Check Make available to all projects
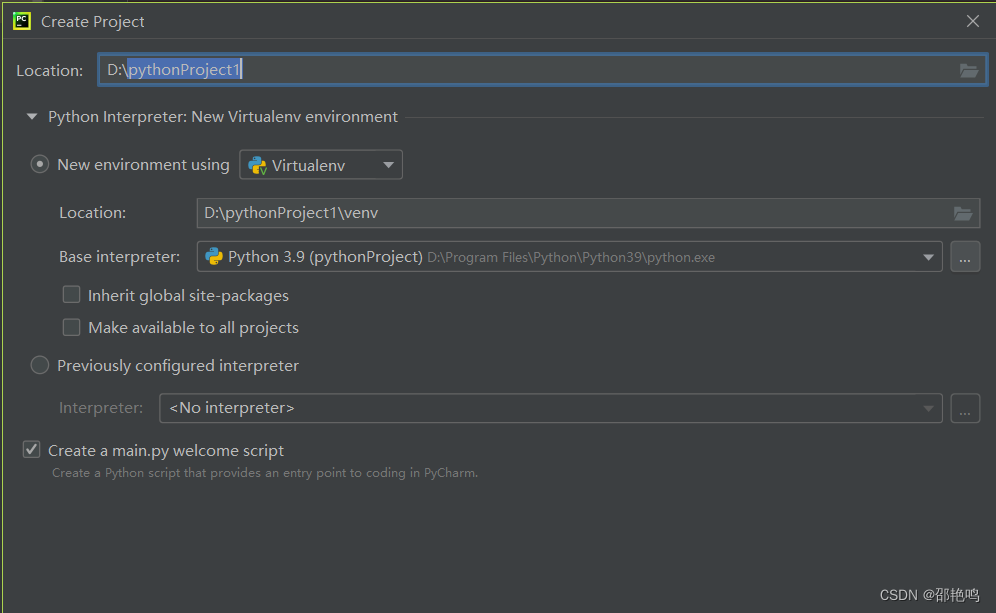The width and height of the screenshot is (996, 613). coord(71,327)
